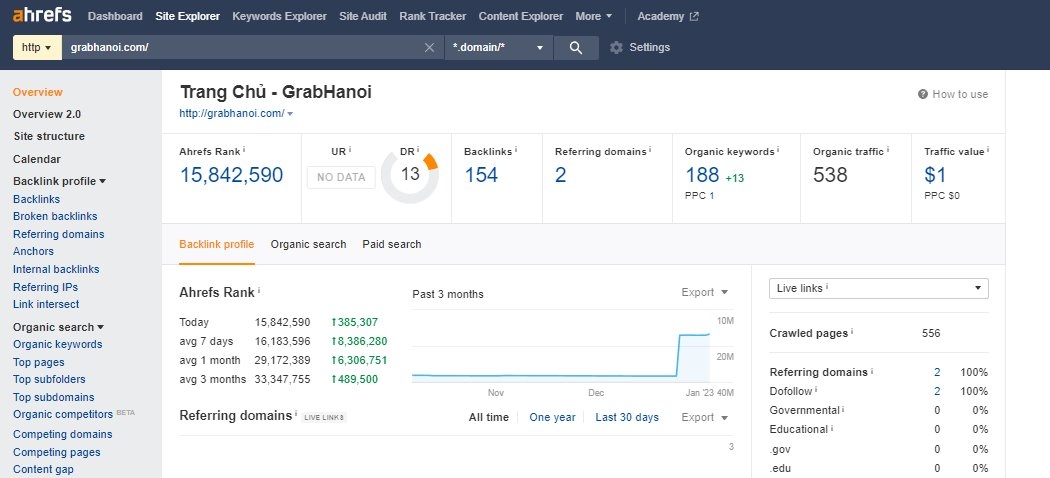This screenshot has height=478, width=1050.
Task: Click info icon next to DR
Action: (419, 150)
